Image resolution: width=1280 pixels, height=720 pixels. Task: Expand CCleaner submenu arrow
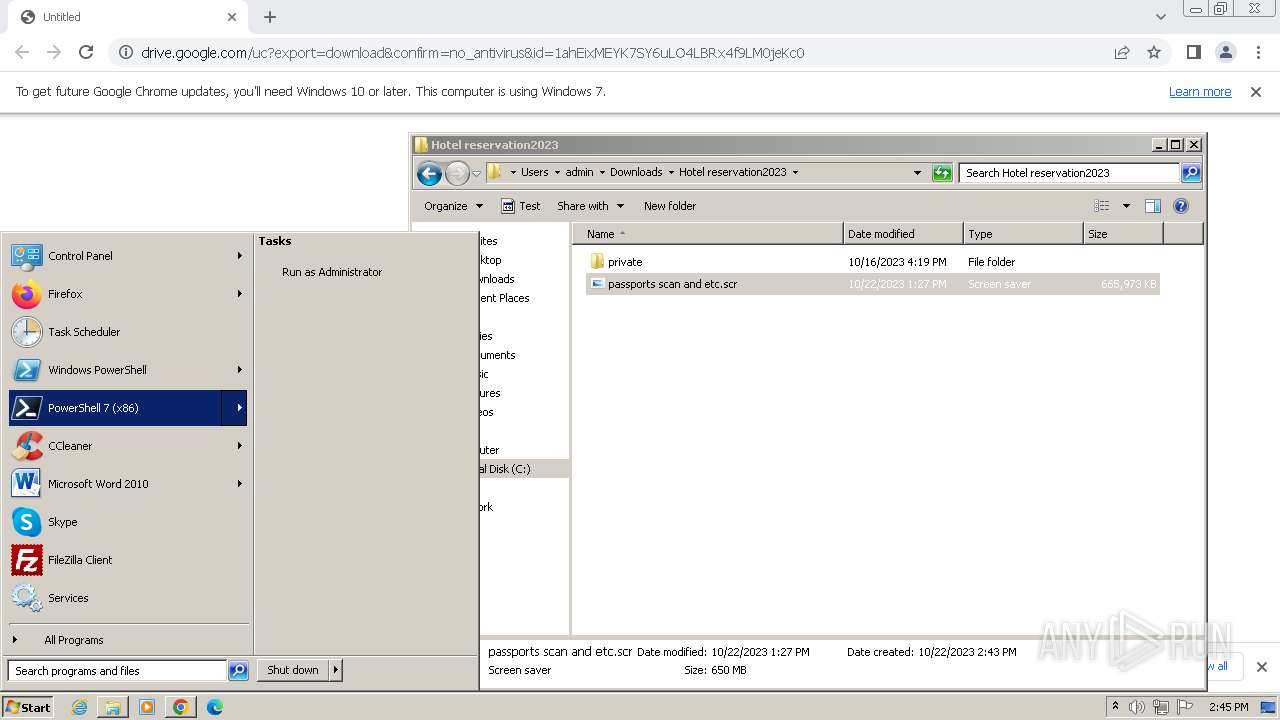239,446
